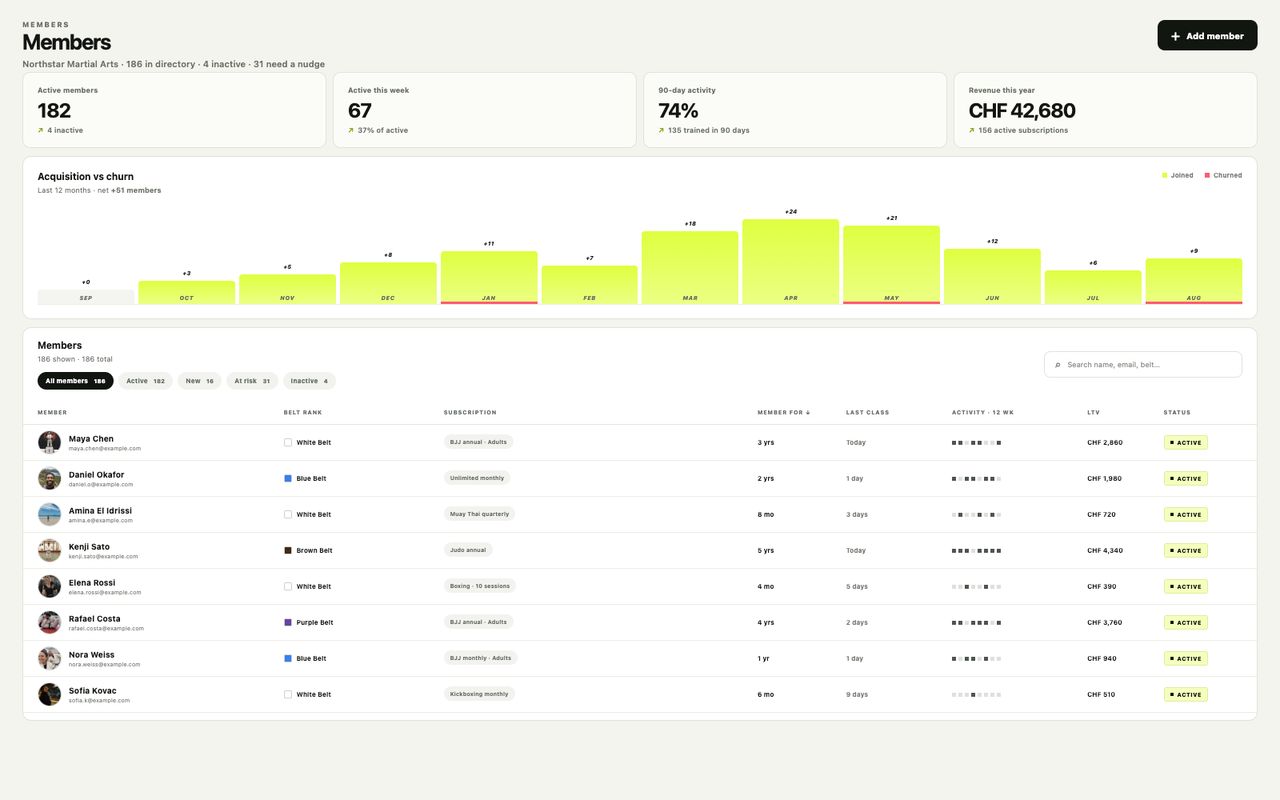Click Daniel Okafor's blue belt color square
This screenshot has height=800, width=1280.
pyautogui.click(x=288, y=478)
